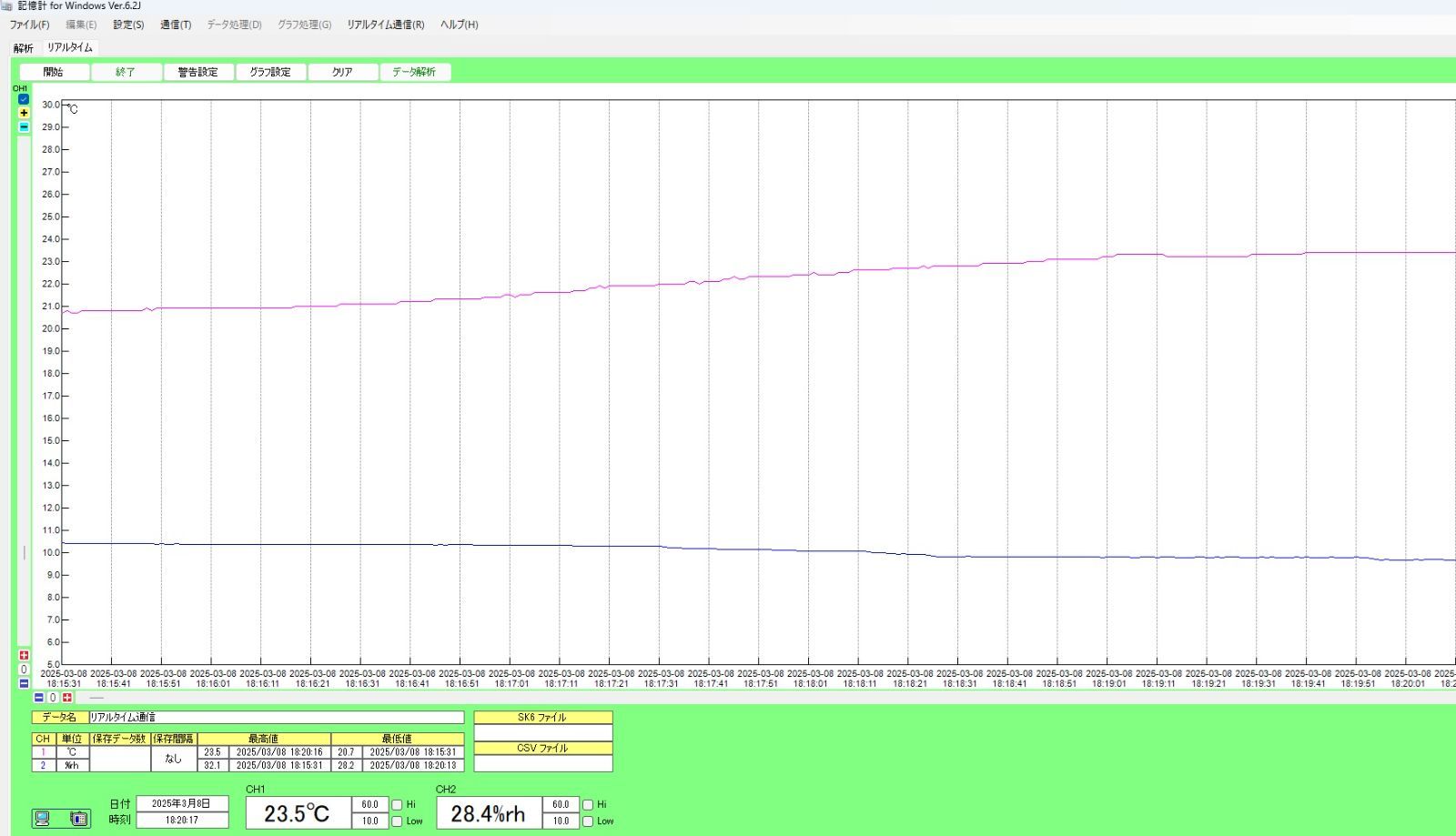Click the 30.0 label on Y-axis

point(50,105)
